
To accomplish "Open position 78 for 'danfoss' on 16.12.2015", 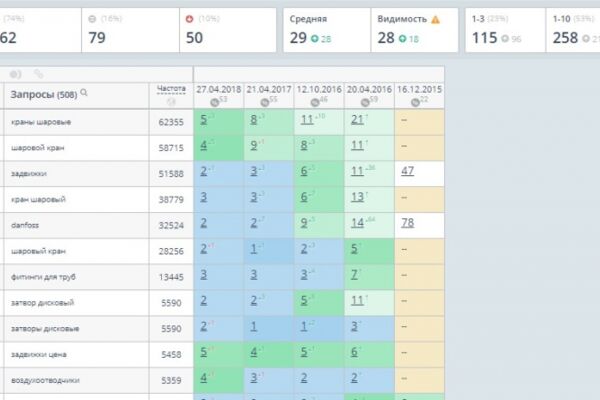I will (x=408, y=222).
